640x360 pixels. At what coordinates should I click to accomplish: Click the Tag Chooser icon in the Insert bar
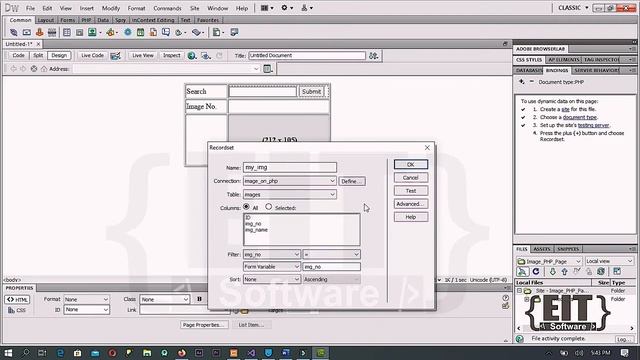tap(234, 32)
